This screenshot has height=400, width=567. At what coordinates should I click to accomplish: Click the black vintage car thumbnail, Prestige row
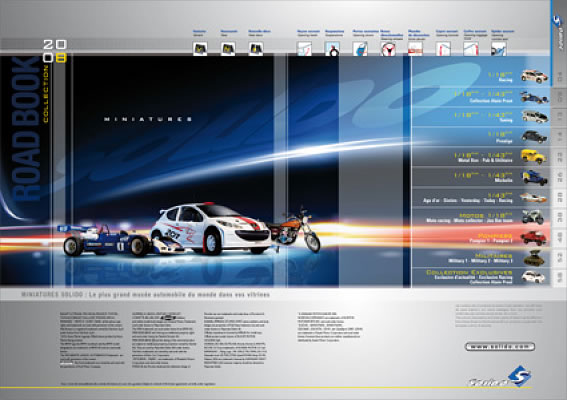[x=534, y=137]
